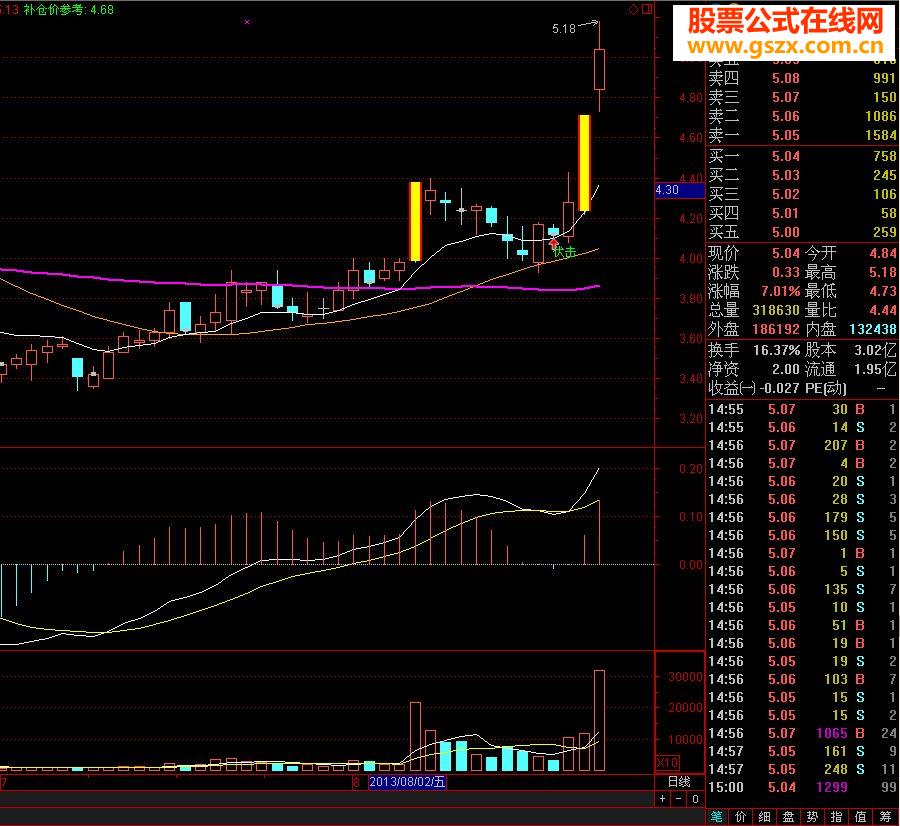This screenshot has width=900, height=826.
Task: Select the 14:56 5.06 103 B tick row
Action: coord(802,679)
